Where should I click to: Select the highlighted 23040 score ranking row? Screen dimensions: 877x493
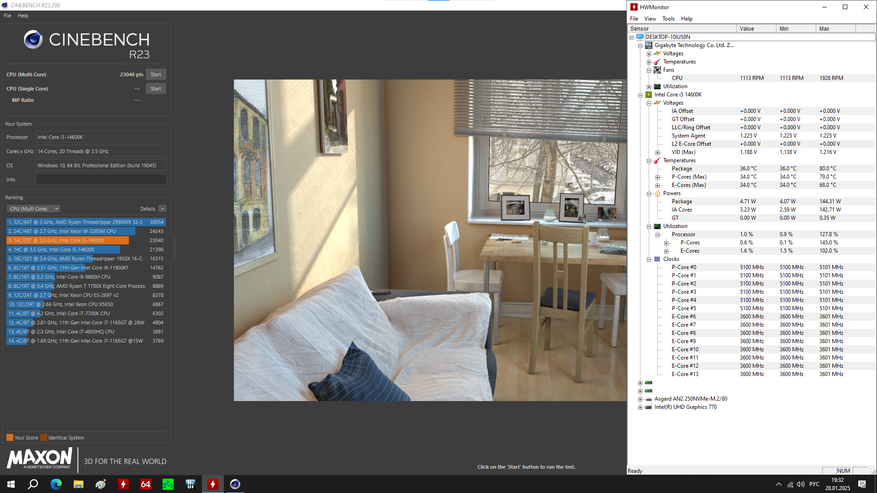(x=86, y=240)
